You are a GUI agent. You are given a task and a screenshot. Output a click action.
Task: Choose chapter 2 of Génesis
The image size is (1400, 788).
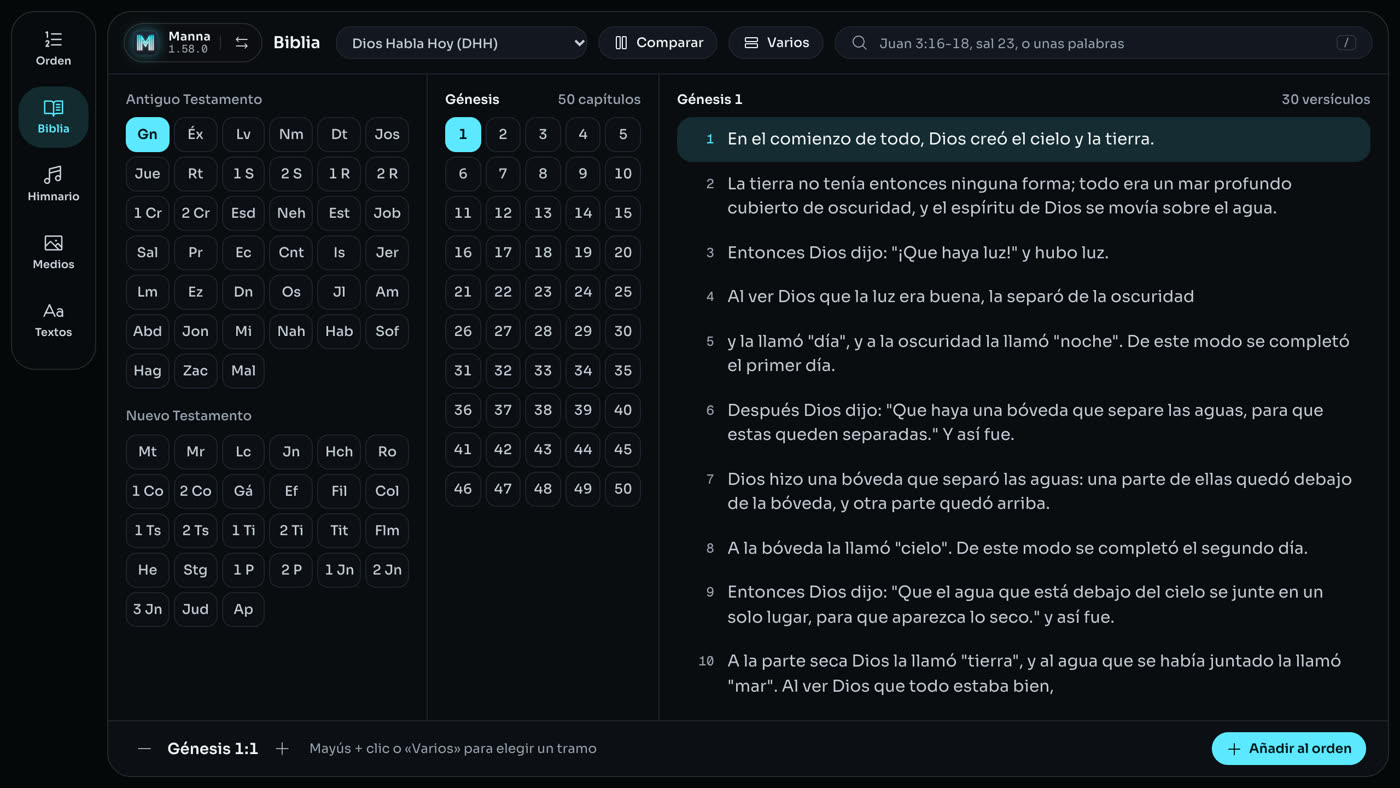[503, 134]
